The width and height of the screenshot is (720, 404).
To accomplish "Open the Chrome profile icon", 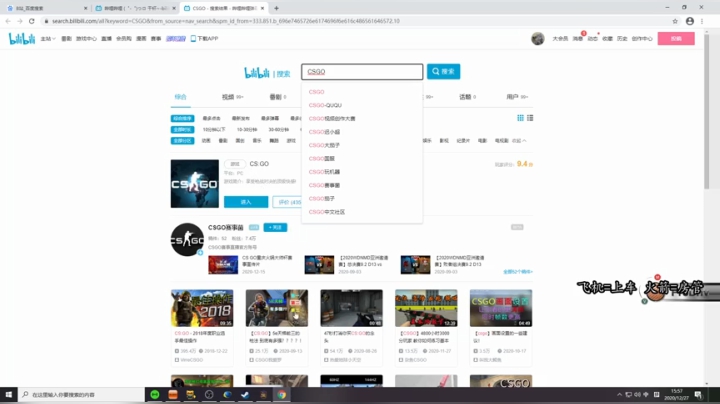I will tap(690, 21).
